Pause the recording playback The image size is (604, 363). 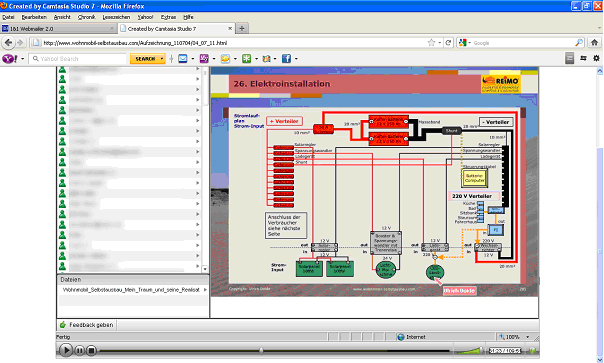(x=79, y=351)
